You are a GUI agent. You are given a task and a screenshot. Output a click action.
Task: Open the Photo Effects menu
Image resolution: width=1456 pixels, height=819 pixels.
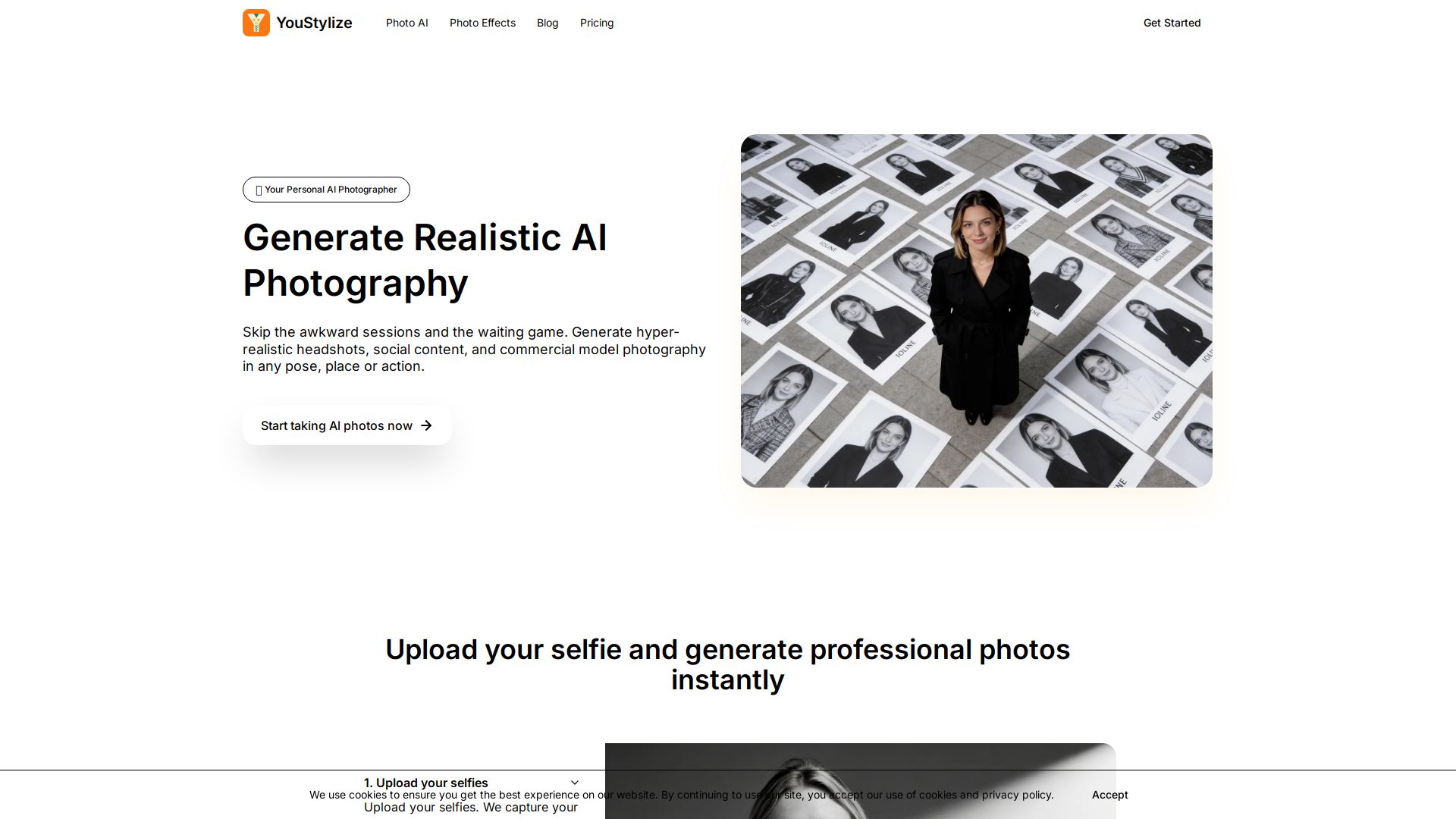pyautogui.click(x=482, y=23)
